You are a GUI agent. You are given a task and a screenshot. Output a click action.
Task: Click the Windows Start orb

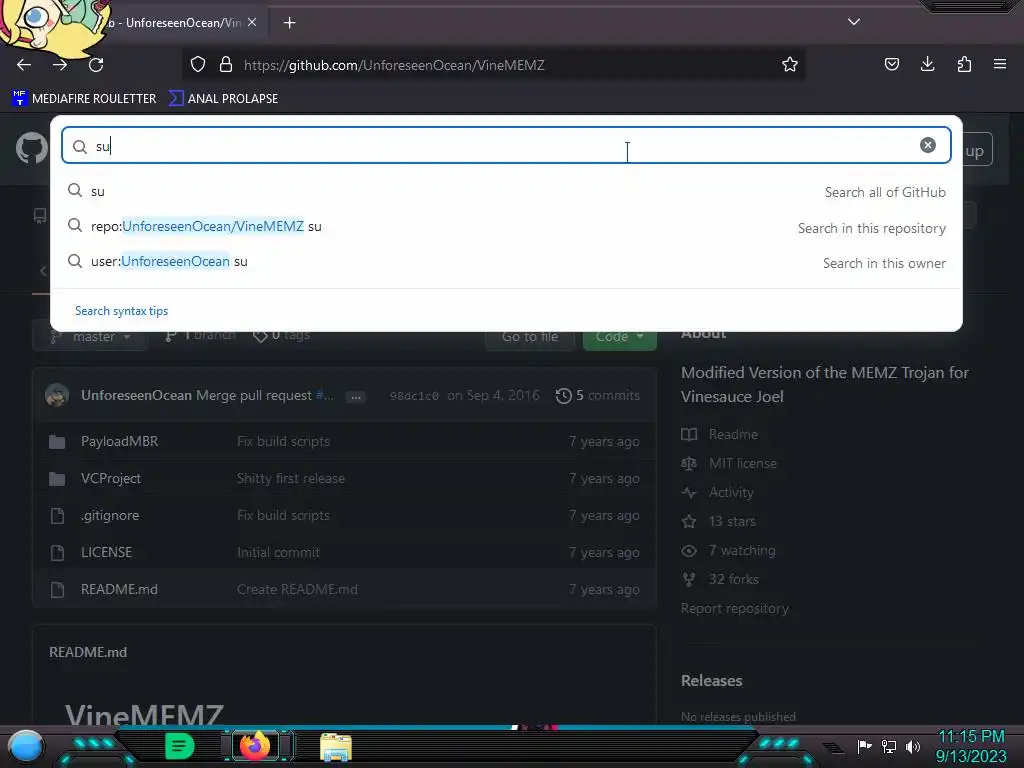26,747
